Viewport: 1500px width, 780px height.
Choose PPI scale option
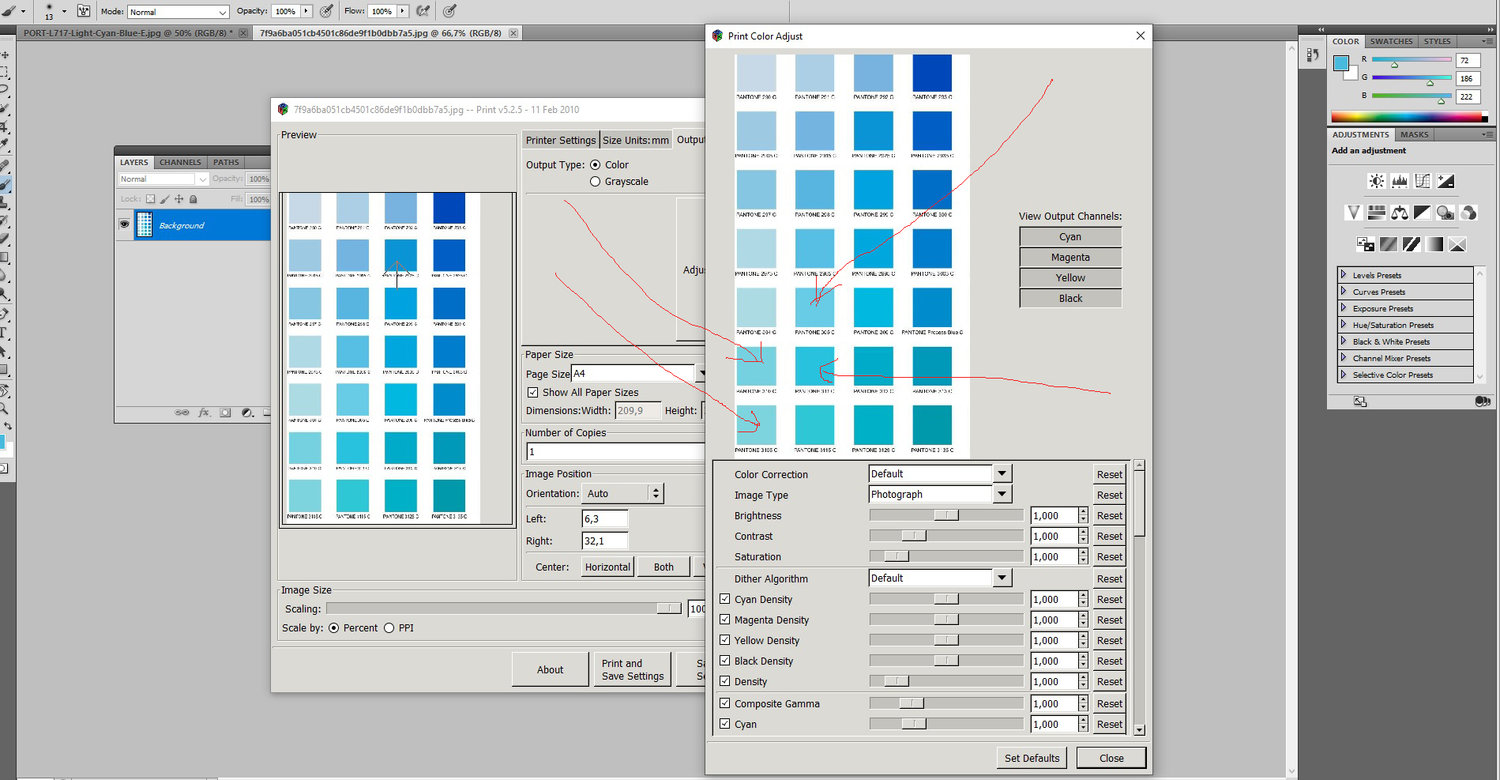(389, 628)
